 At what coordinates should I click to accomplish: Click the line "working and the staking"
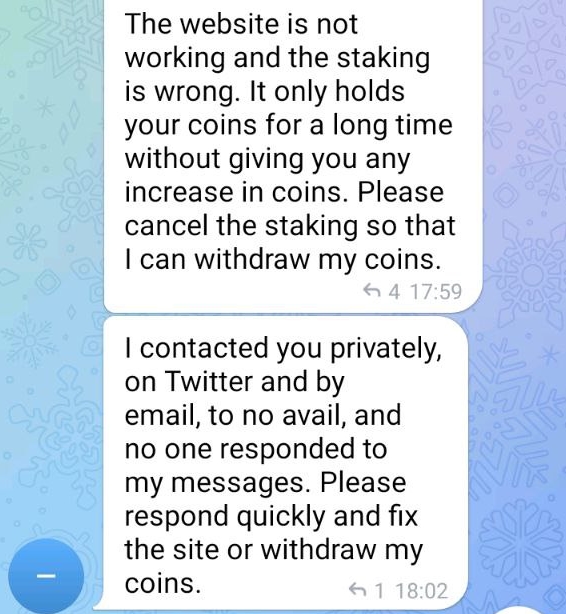click(277, 58)
